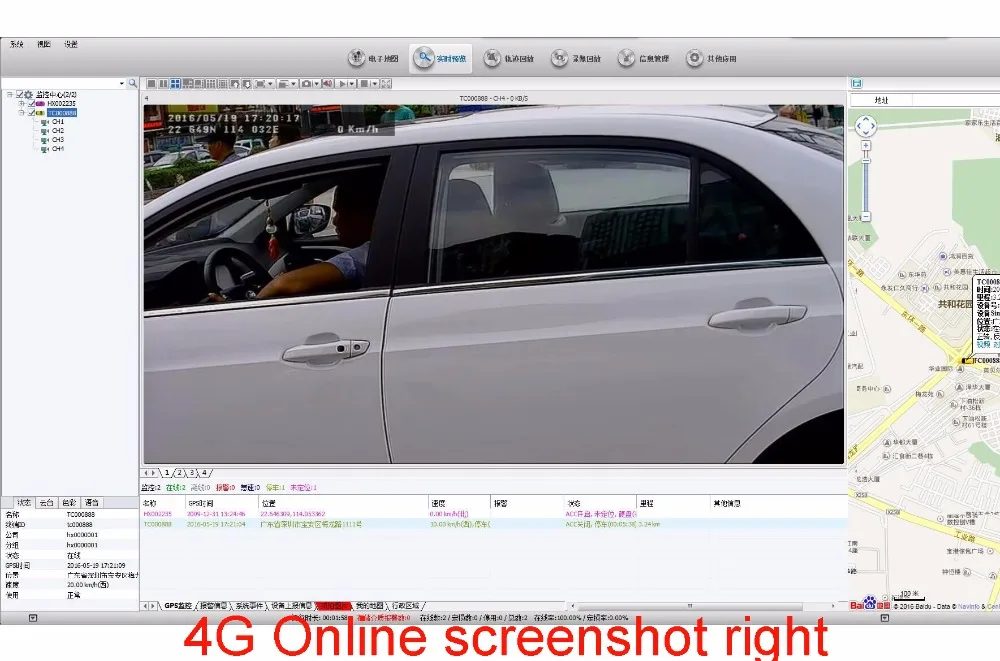This screenshot has height=661, width=1000.
Task: Start all video playback button
Action: (342, 84)
